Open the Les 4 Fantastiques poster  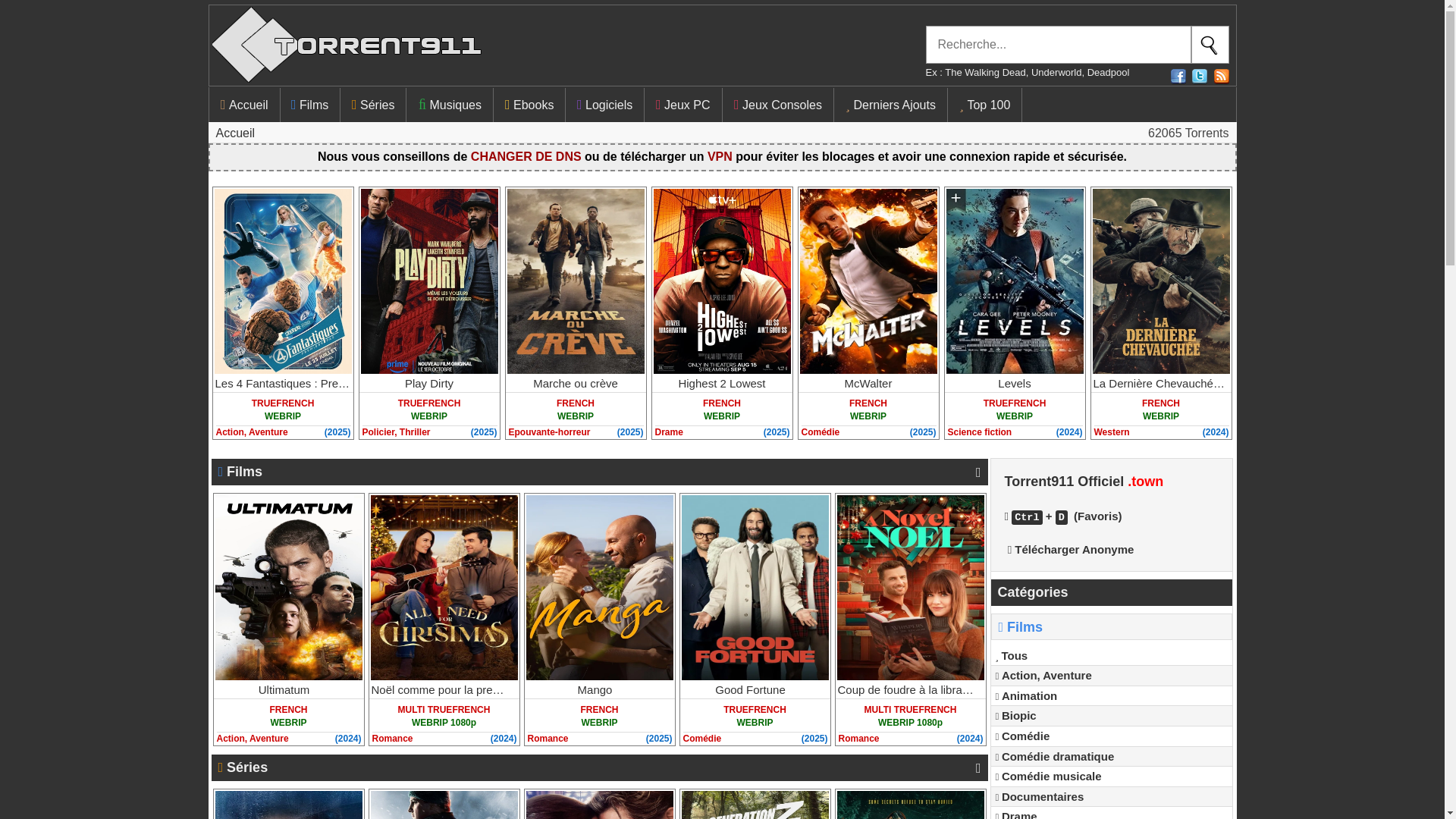click(283, 281)
